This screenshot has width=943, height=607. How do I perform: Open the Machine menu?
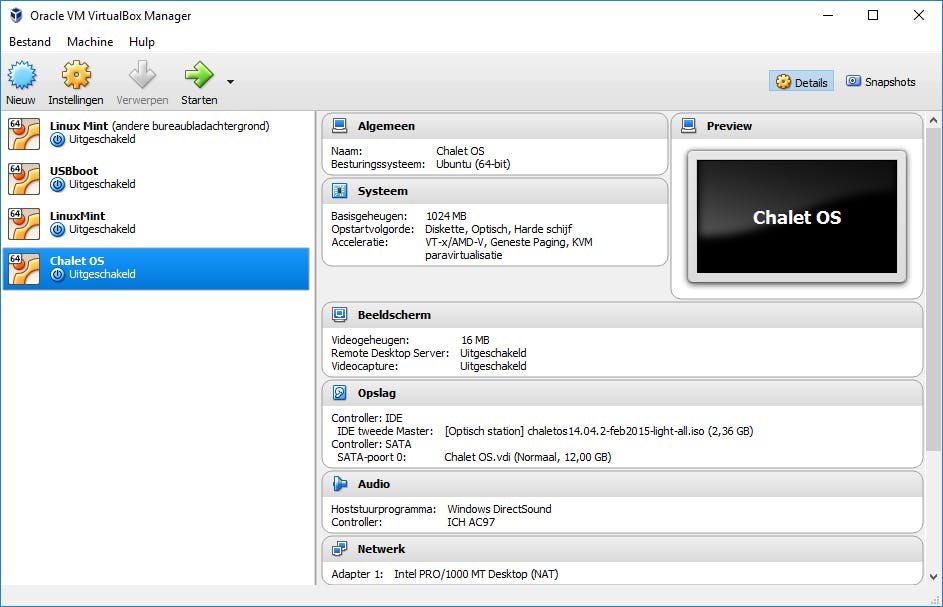pos(90,42)
